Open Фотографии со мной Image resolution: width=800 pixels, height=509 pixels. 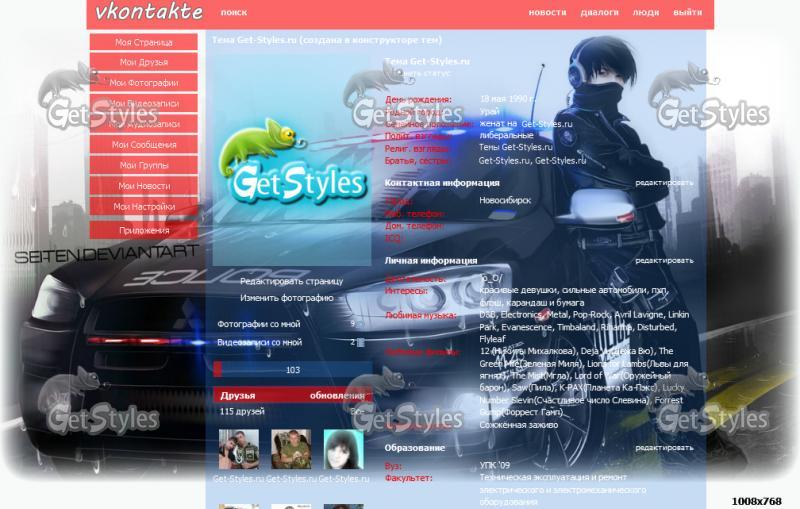pyautogui.click(x=259, y=324)
